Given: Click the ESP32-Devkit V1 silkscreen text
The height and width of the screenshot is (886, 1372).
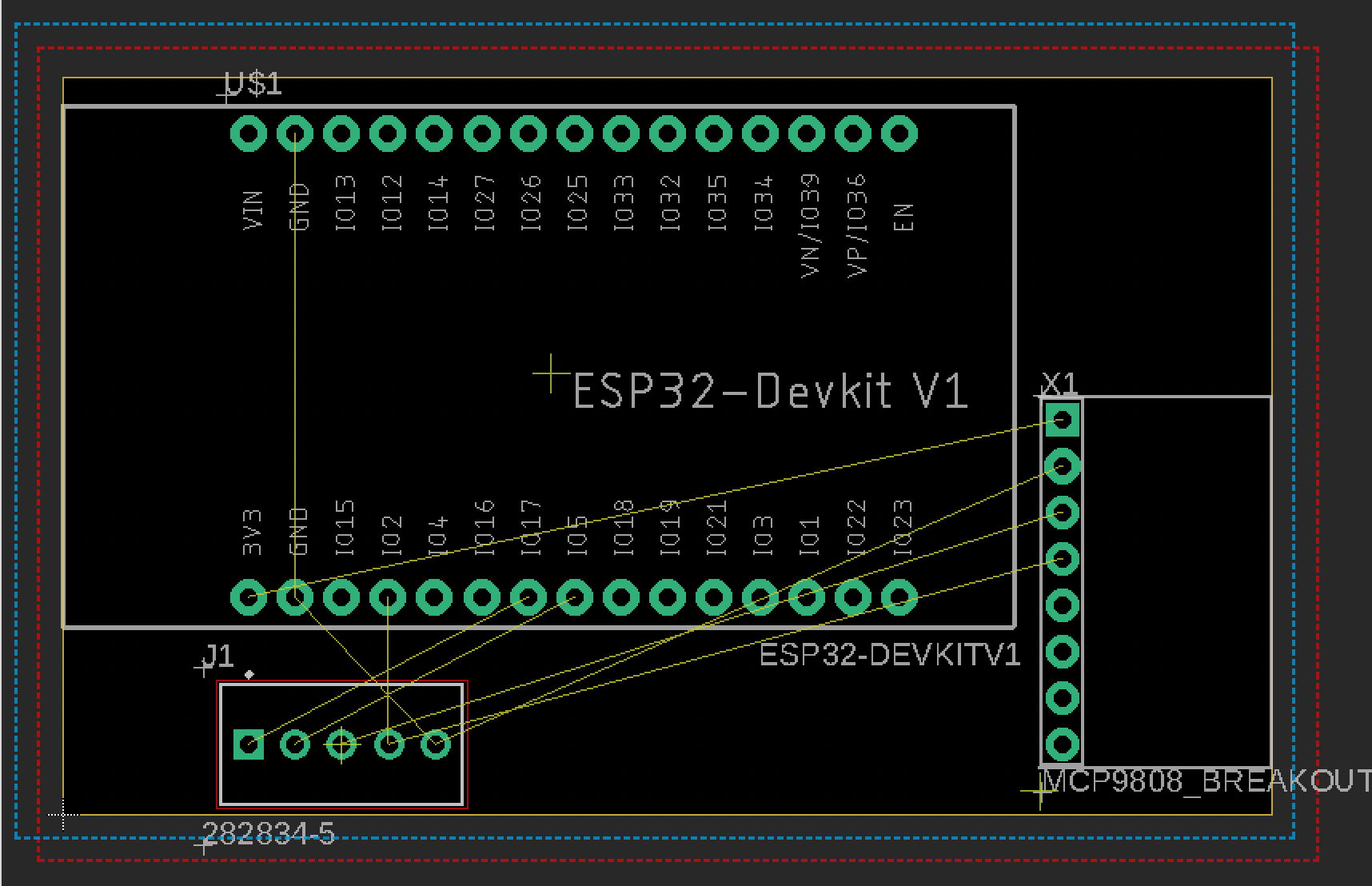Looking at the screenshot, I should 772,391.
